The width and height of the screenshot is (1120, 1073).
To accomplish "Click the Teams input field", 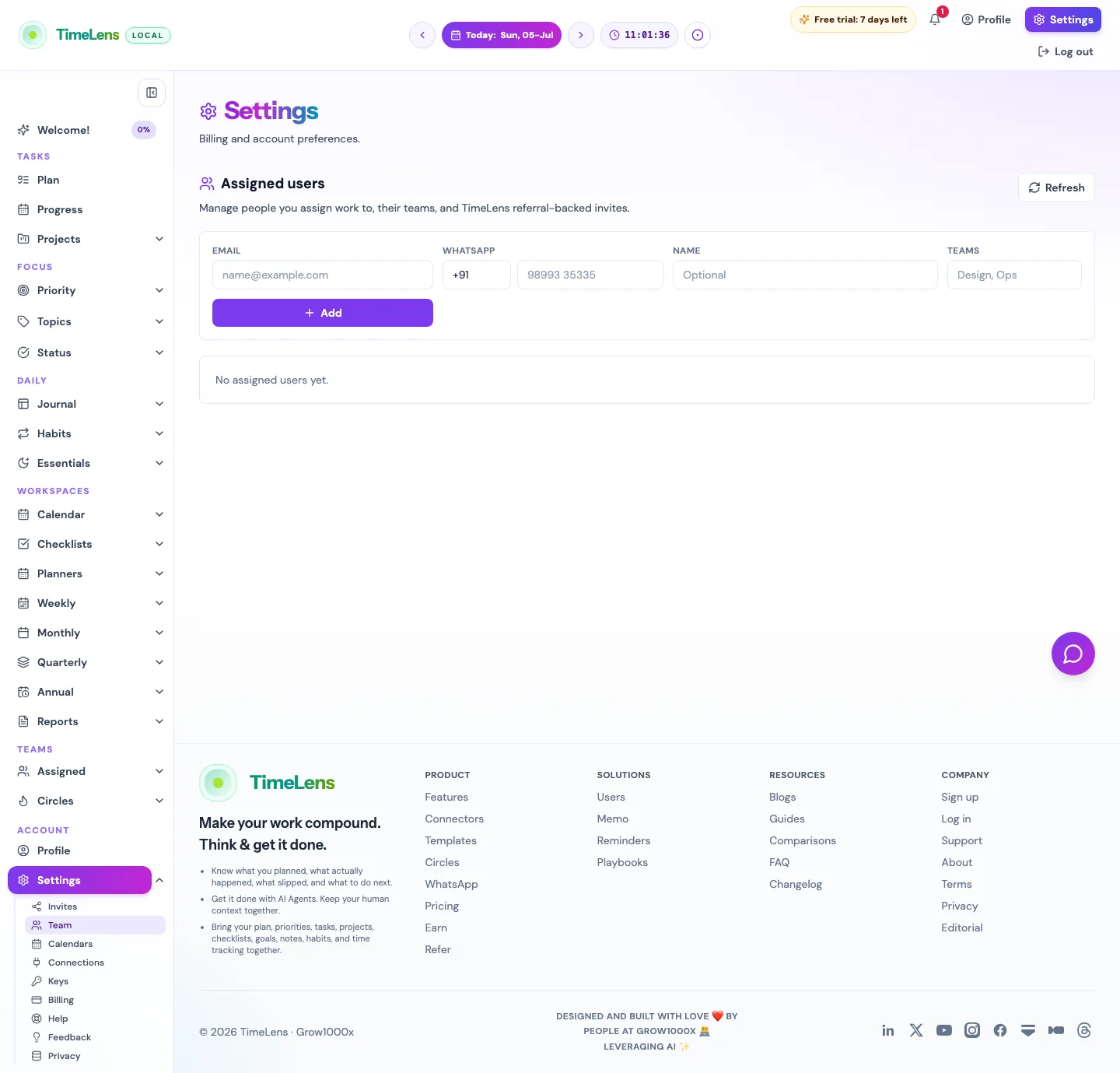I will click(1014, 275).
